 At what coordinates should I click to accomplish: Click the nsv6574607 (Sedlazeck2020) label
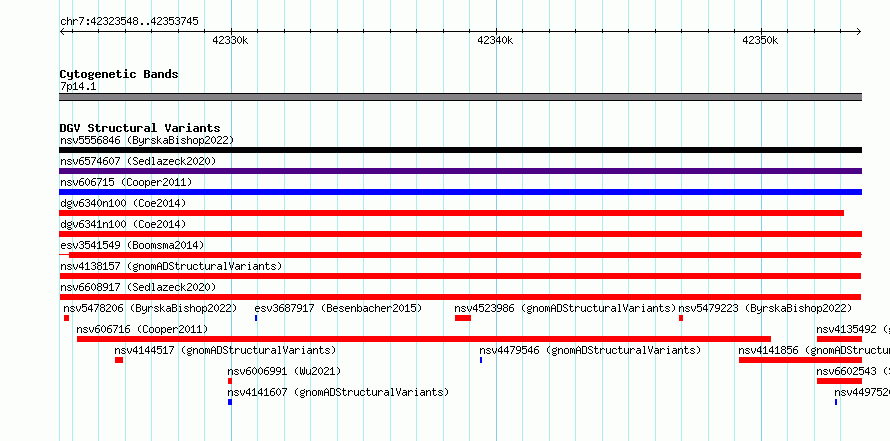tap(138, 161)
